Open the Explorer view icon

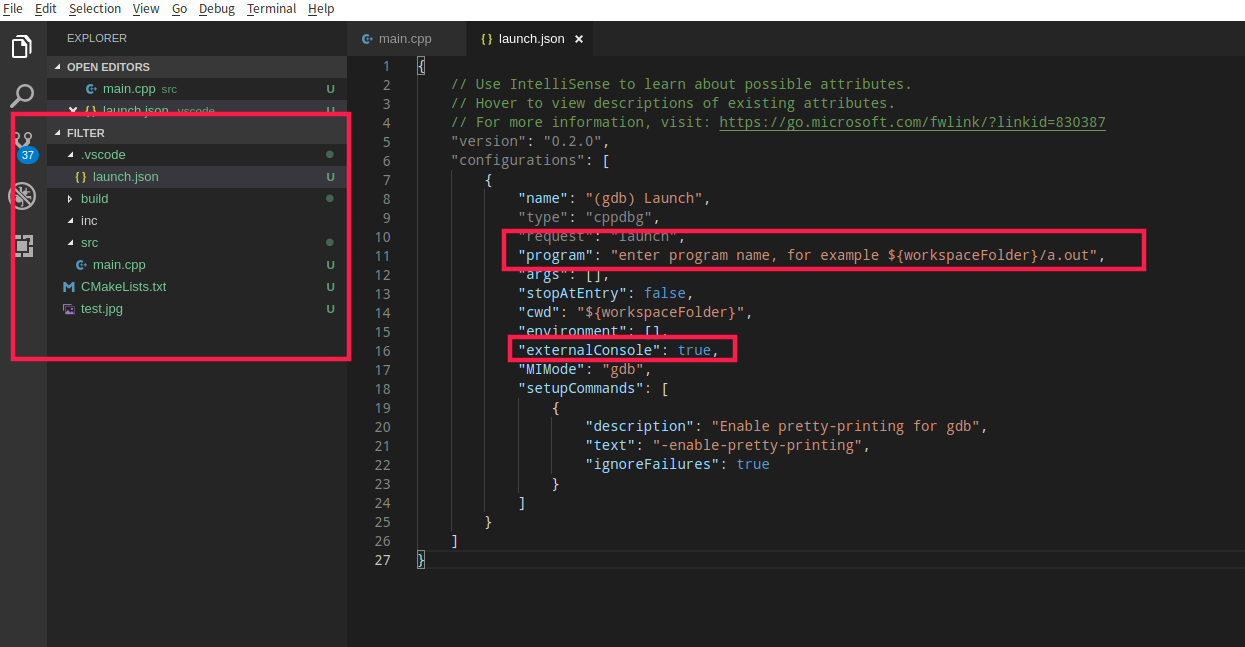pyautogui.click(x=21, y=46)
